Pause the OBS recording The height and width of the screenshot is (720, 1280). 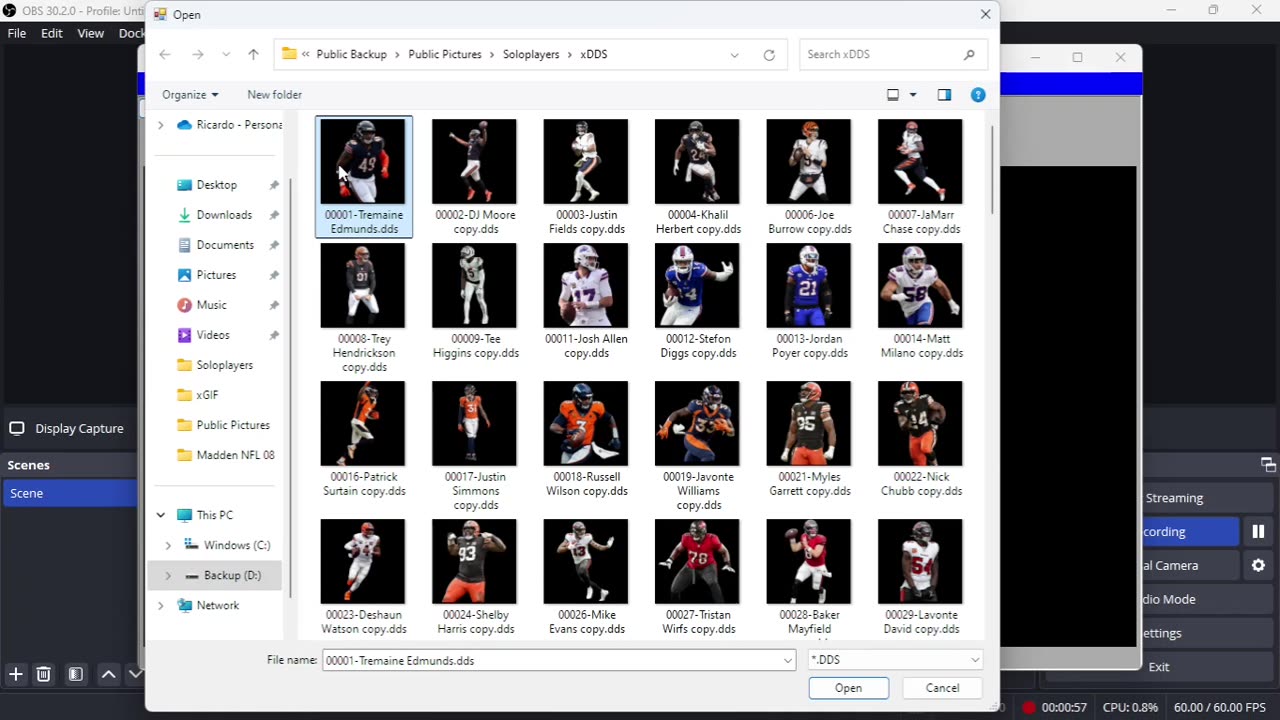[x=1258, y=532]
